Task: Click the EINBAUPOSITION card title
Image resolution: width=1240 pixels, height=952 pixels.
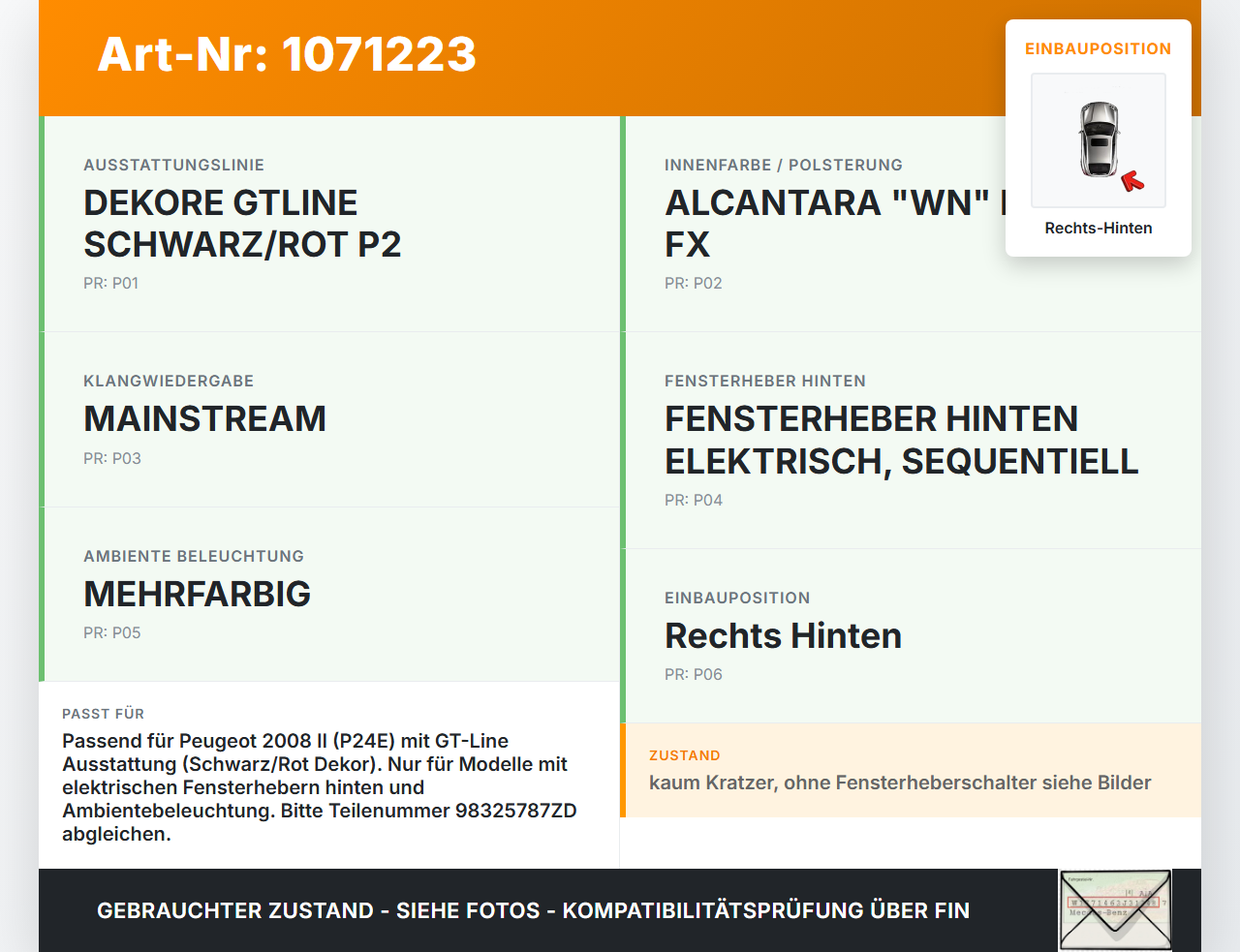Action: (x=1099, y=48)
